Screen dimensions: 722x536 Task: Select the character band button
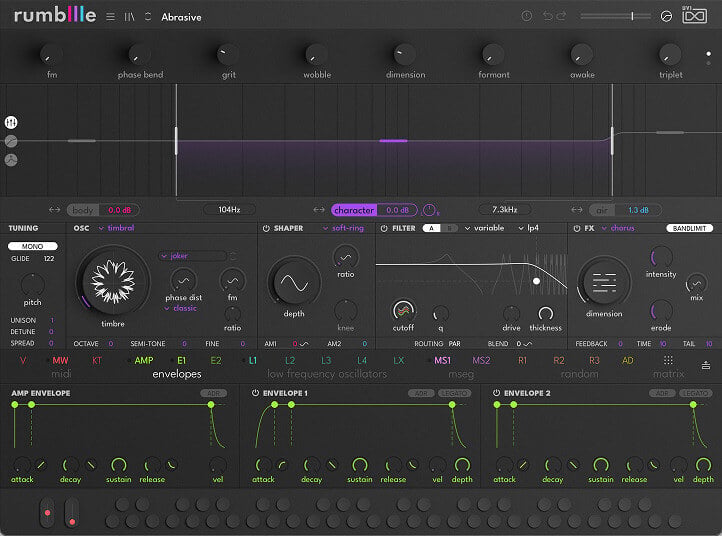click(x=354, y=210)
